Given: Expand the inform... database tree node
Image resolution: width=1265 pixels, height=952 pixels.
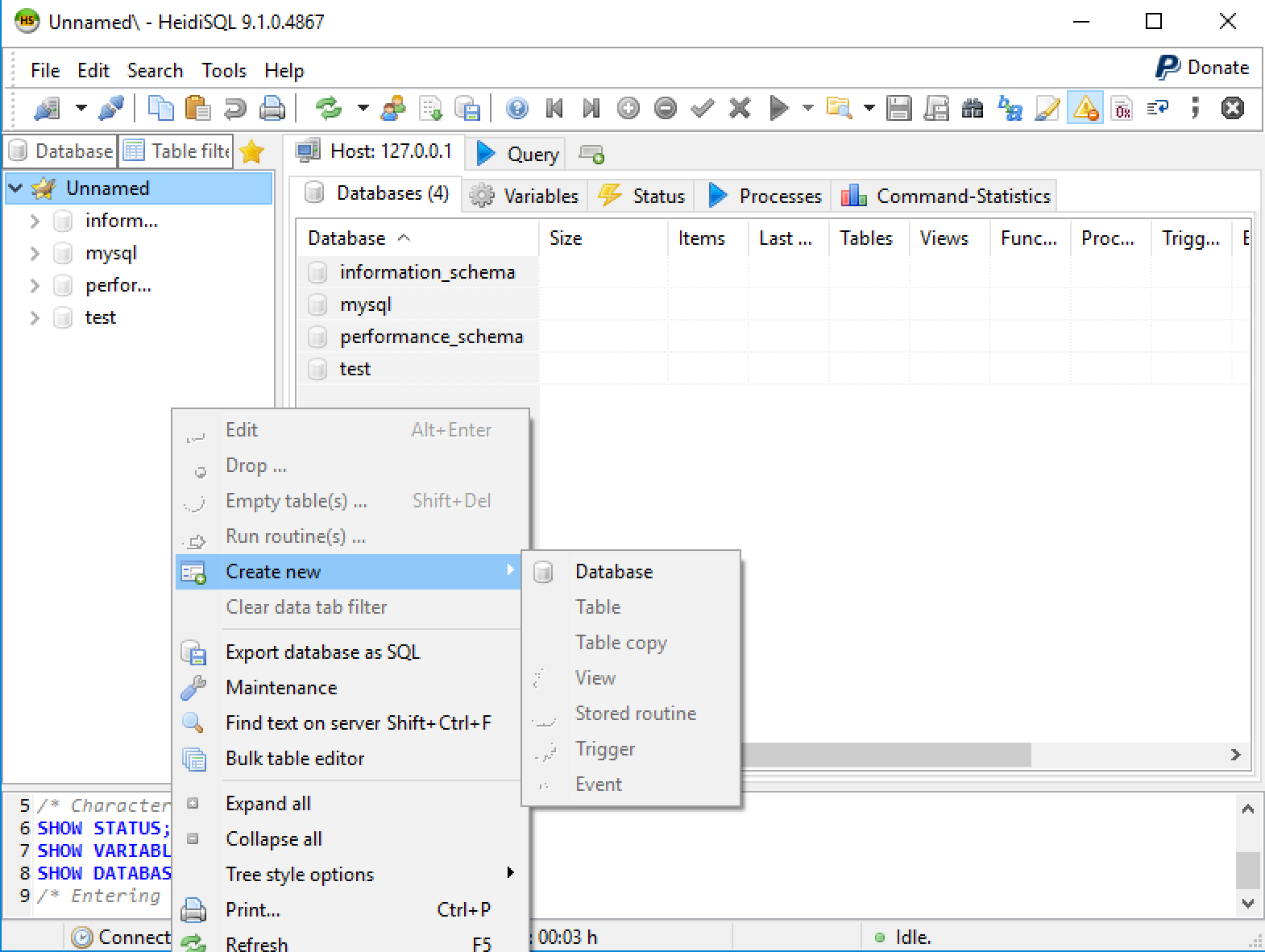Looking at the screenshot, I should pyautogui.click(x=35, y=221).
